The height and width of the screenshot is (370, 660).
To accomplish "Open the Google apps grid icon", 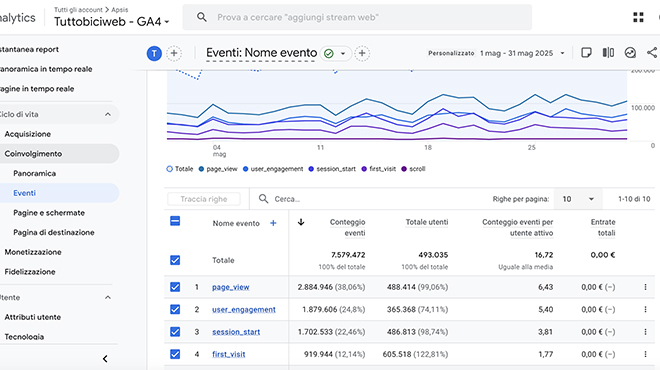I will point(638,17).
